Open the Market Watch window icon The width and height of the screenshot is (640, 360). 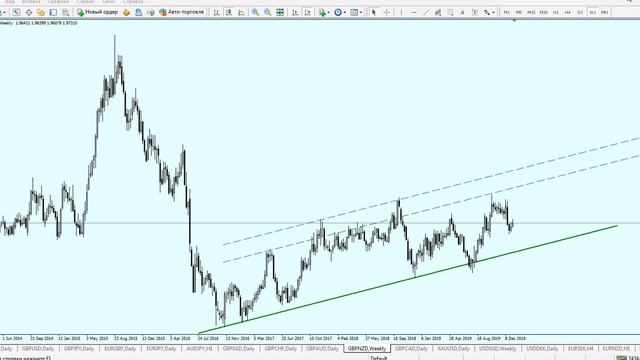(16, 13)
